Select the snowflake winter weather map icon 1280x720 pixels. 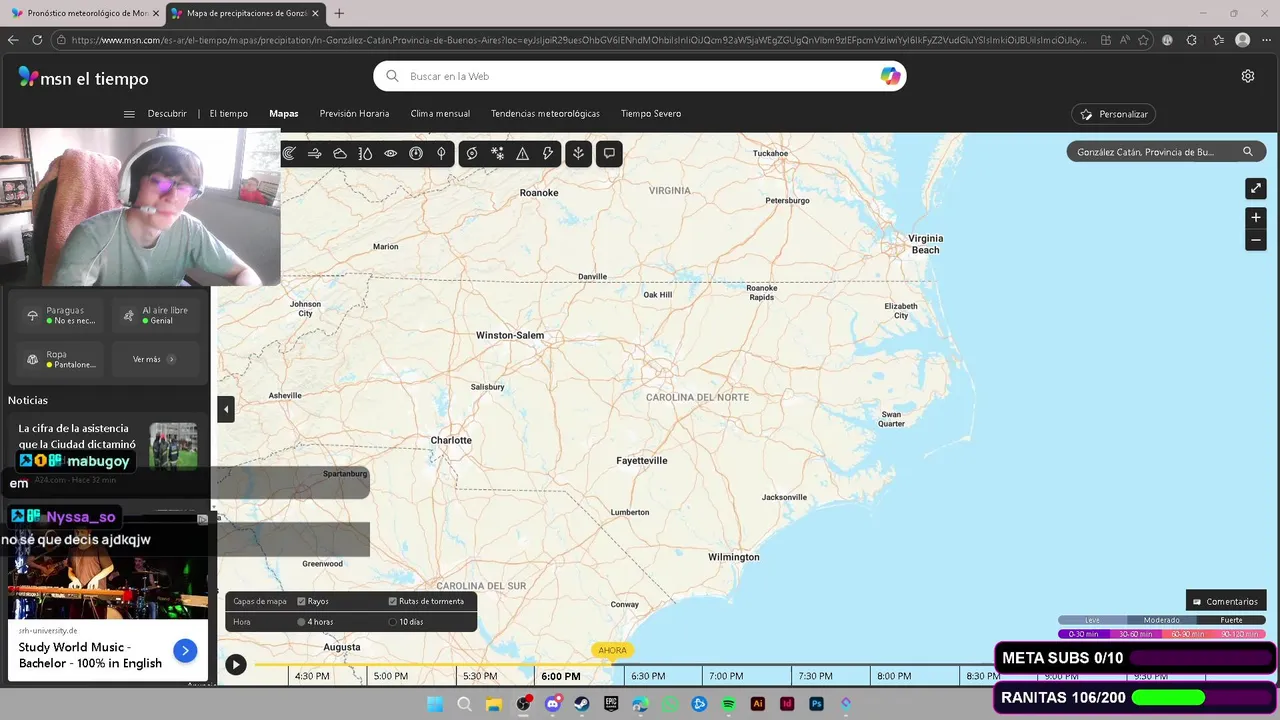coord(497,153)
